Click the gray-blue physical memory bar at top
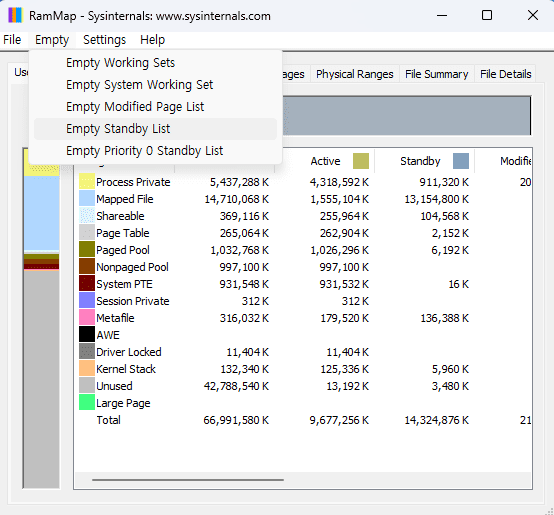Viewport: 554px width, 515px height. pyautogui.click(x=407, y=115)
